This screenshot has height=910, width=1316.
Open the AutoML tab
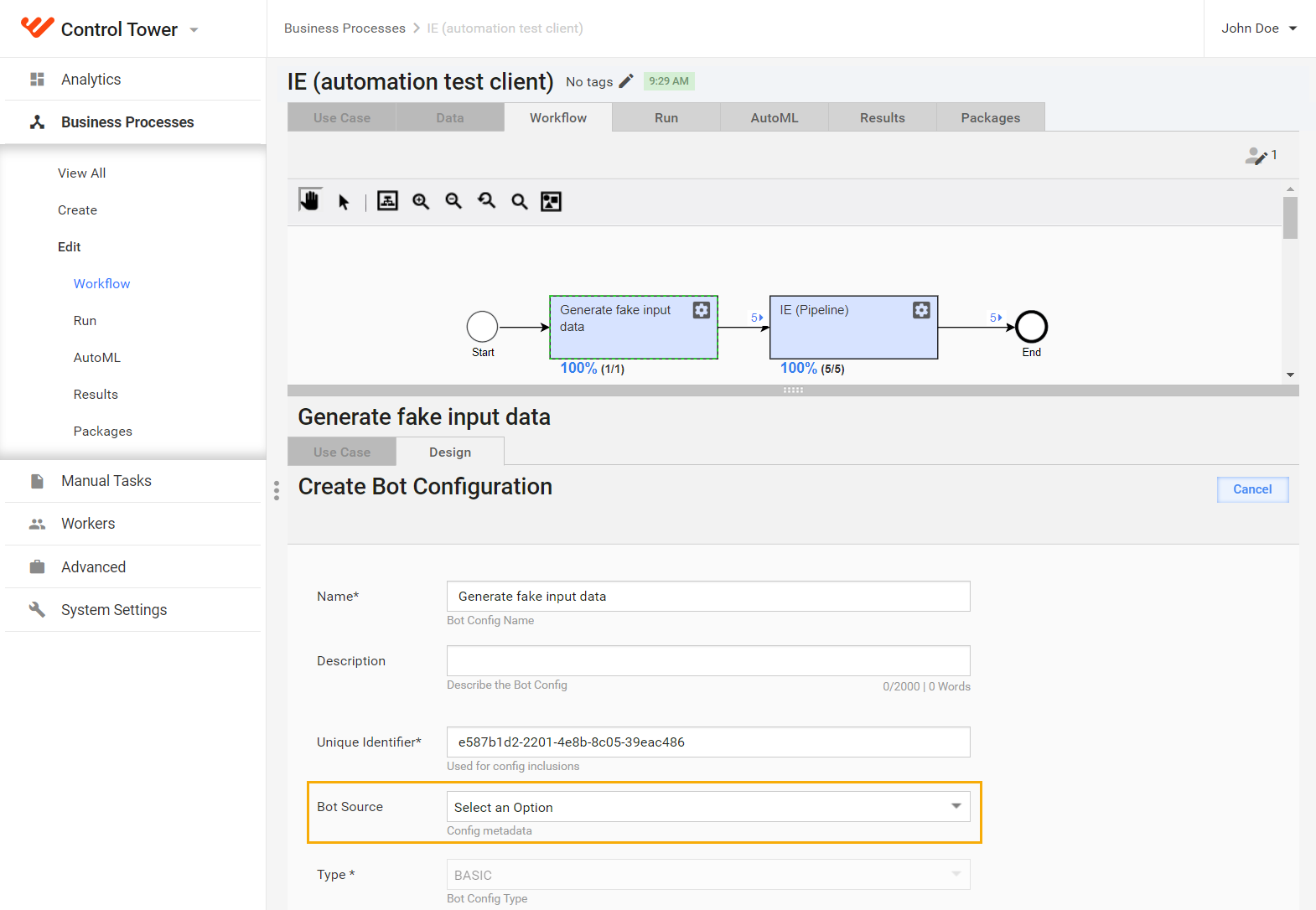tap(775, 117)
